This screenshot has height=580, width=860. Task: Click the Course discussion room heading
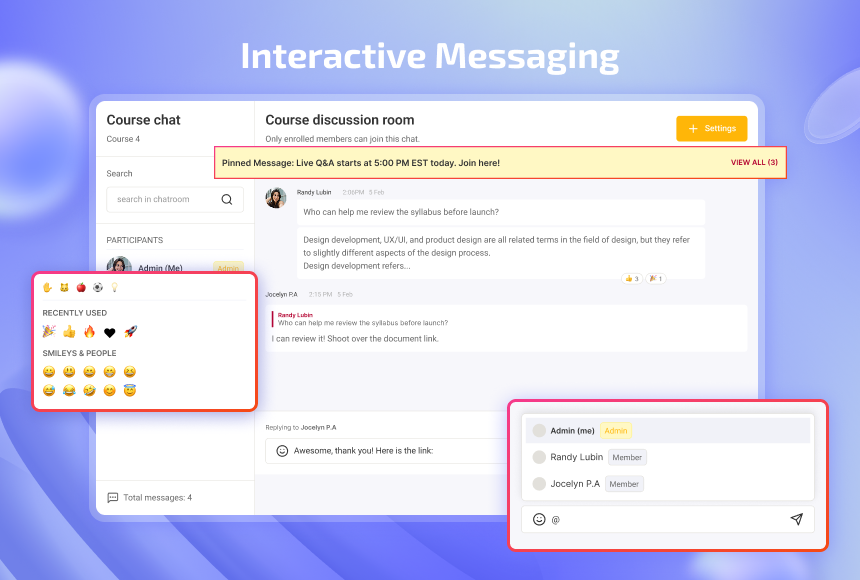[340, 120]
